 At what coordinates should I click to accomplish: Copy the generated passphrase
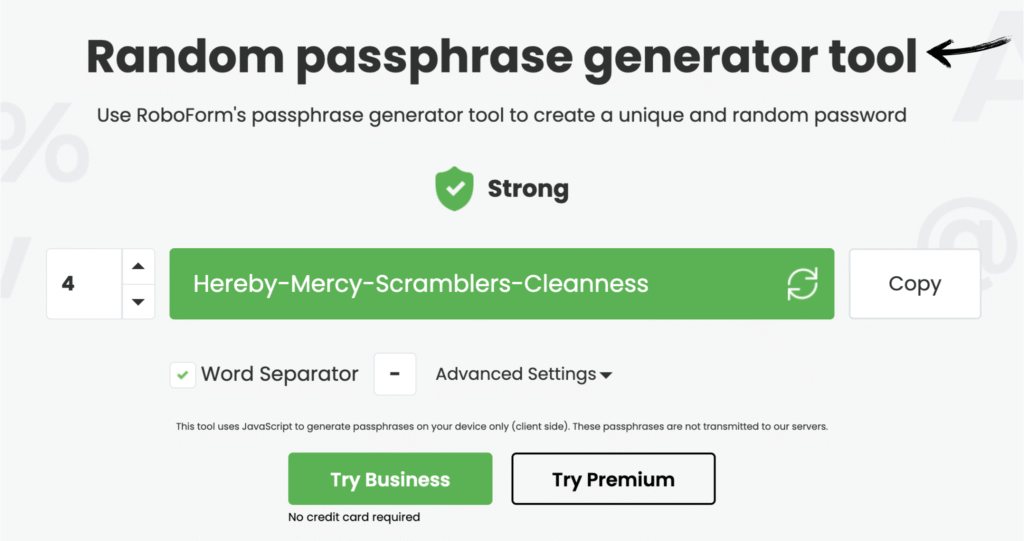914,284
